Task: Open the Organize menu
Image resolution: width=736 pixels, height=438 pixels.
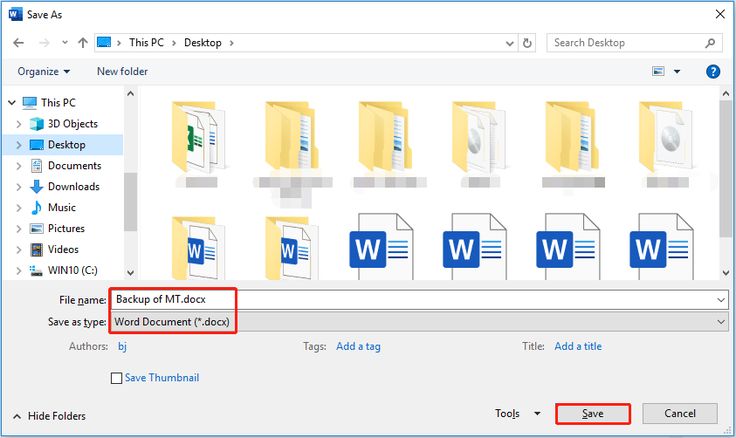Action: [44, 72]
